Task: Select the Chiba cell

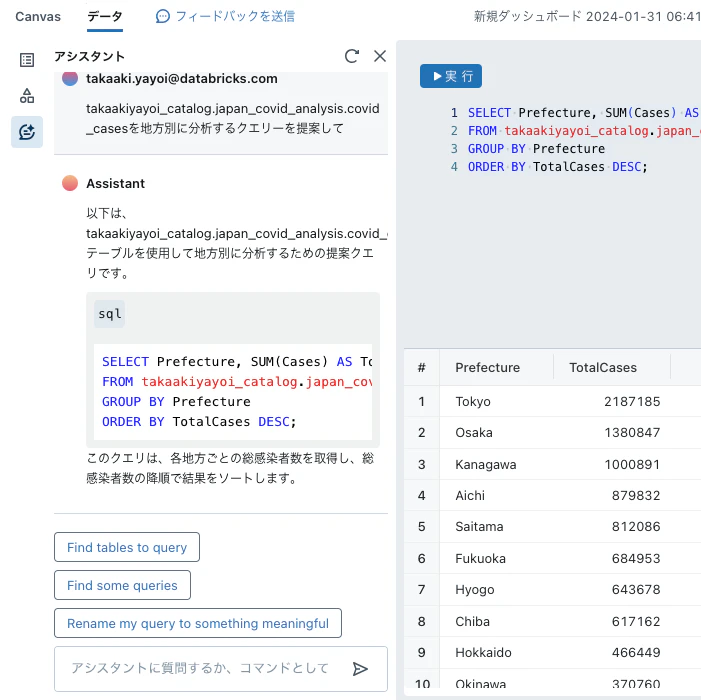Action: click(x=473, y=621)
